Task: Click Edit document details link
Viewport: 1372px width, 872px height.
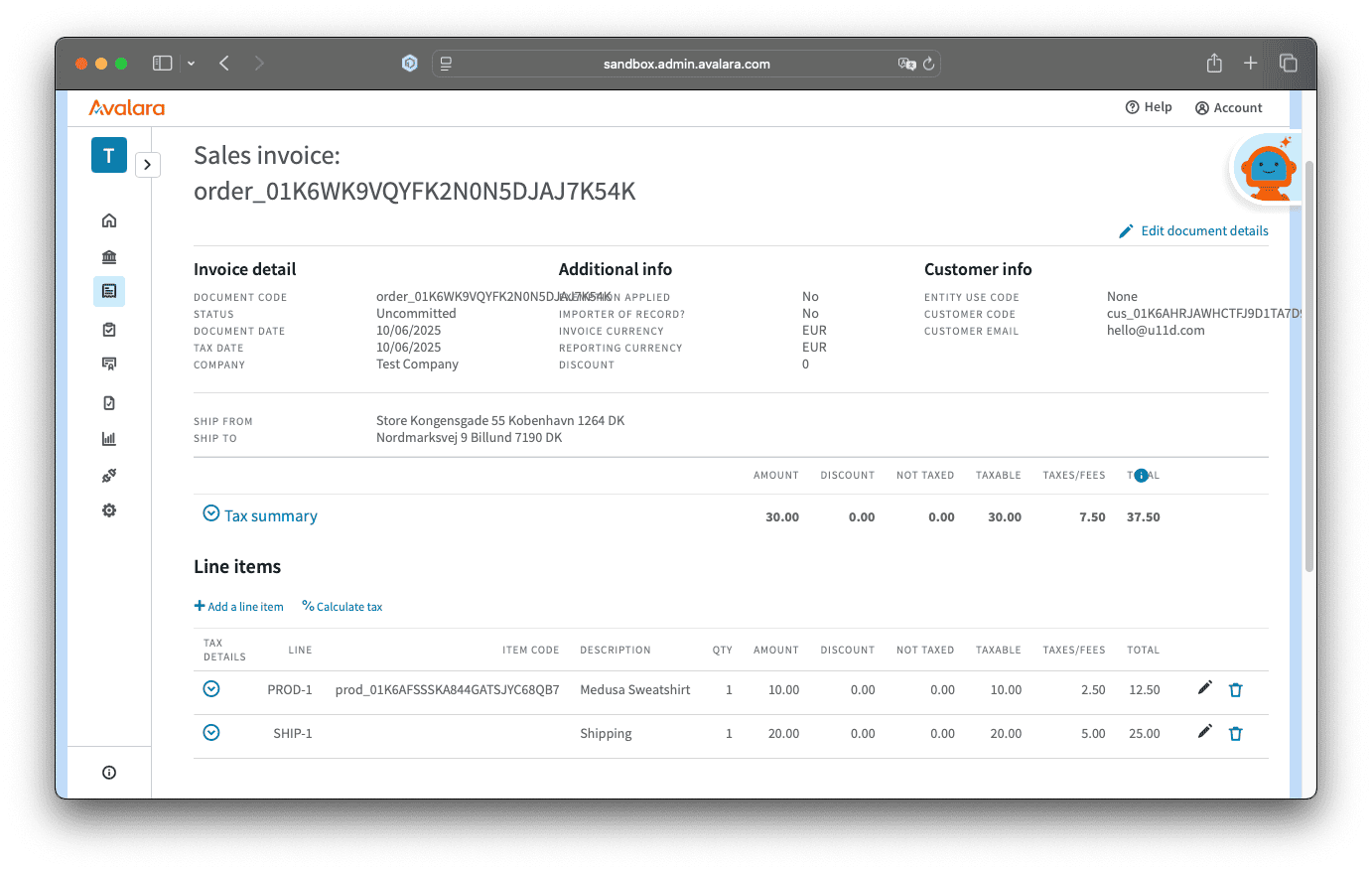Action: pyautogui.click(x=1193, y=230)
